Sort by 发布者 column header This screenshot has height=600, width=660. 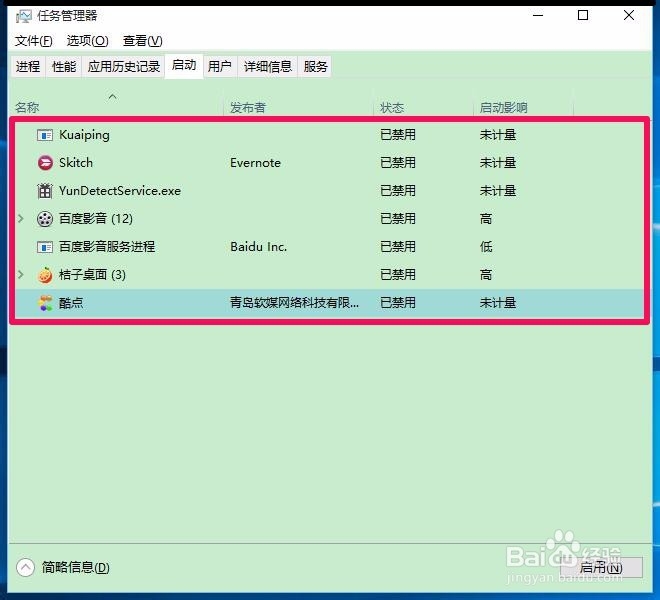tap(248, 108)
